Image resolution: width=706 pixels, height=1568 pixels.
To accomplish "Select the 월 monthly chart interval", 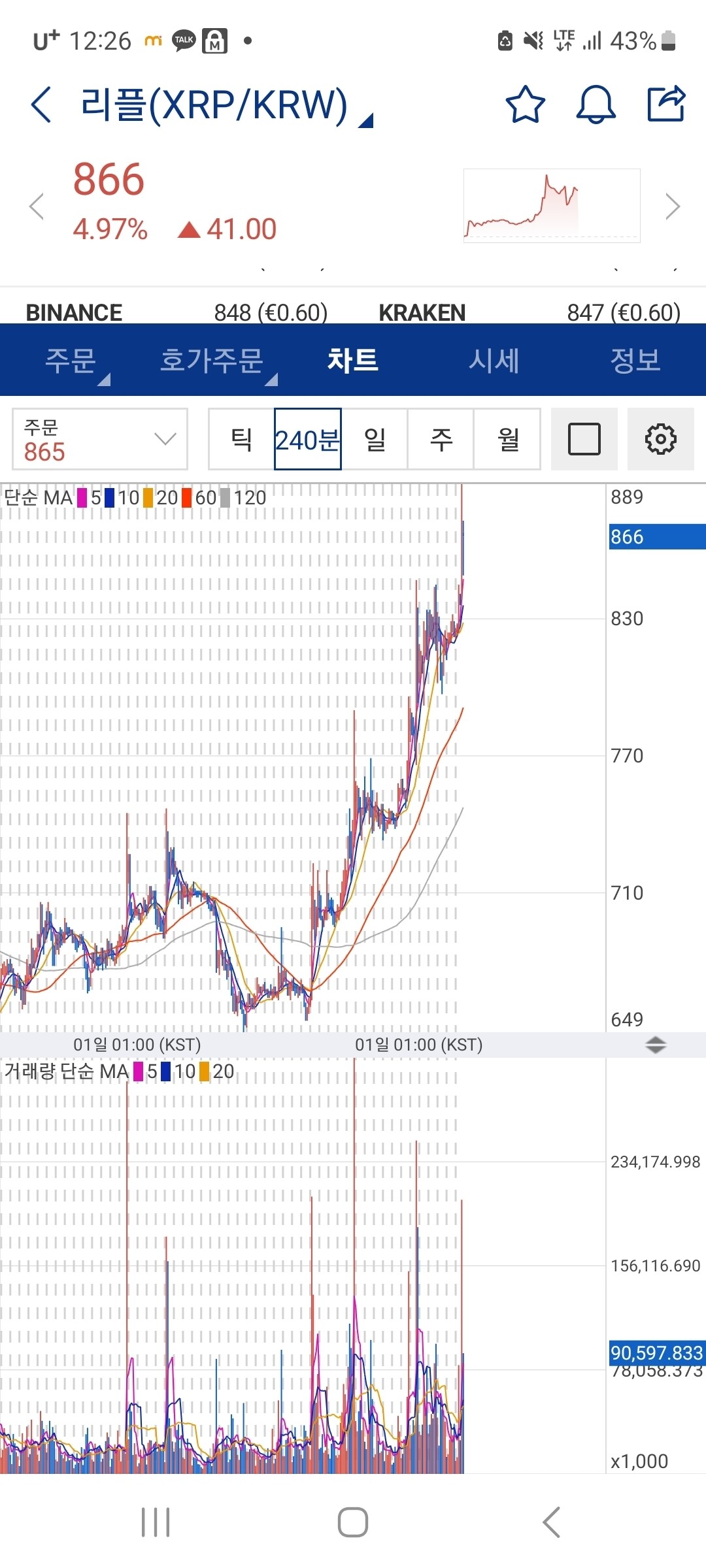I will coord(507,439).
